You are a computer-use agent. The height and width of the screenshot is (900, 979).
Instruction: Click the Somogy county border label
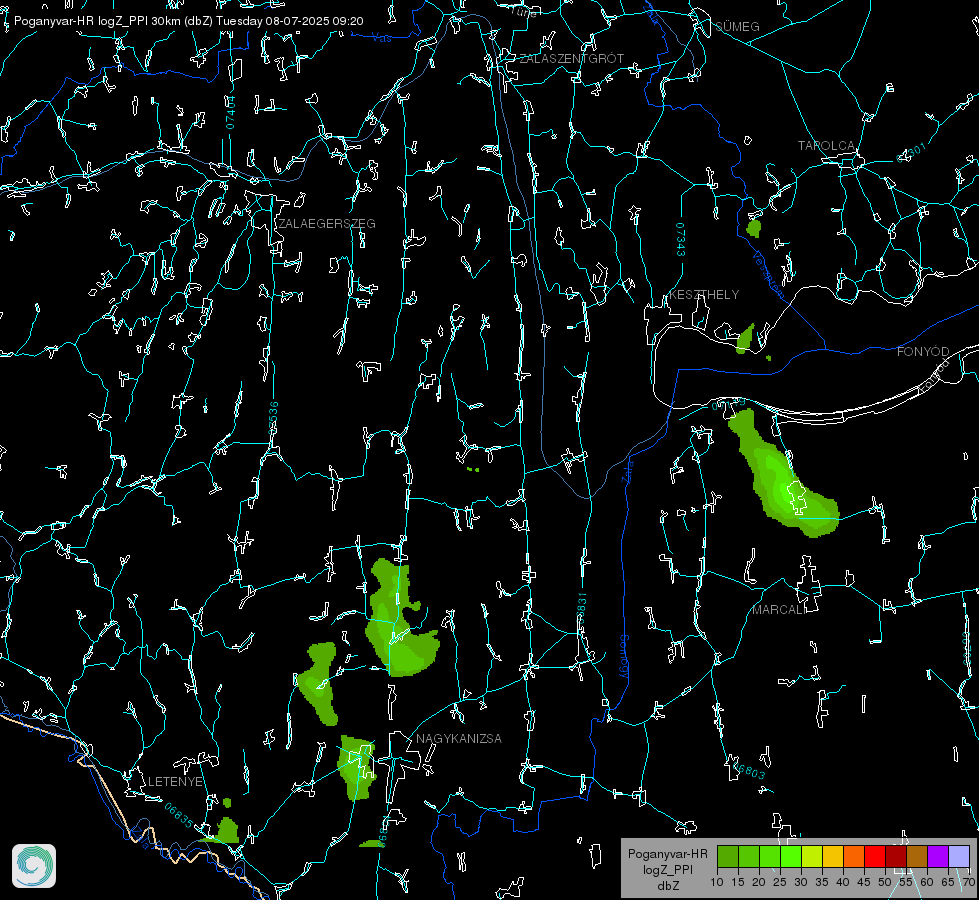pos(624,657)
